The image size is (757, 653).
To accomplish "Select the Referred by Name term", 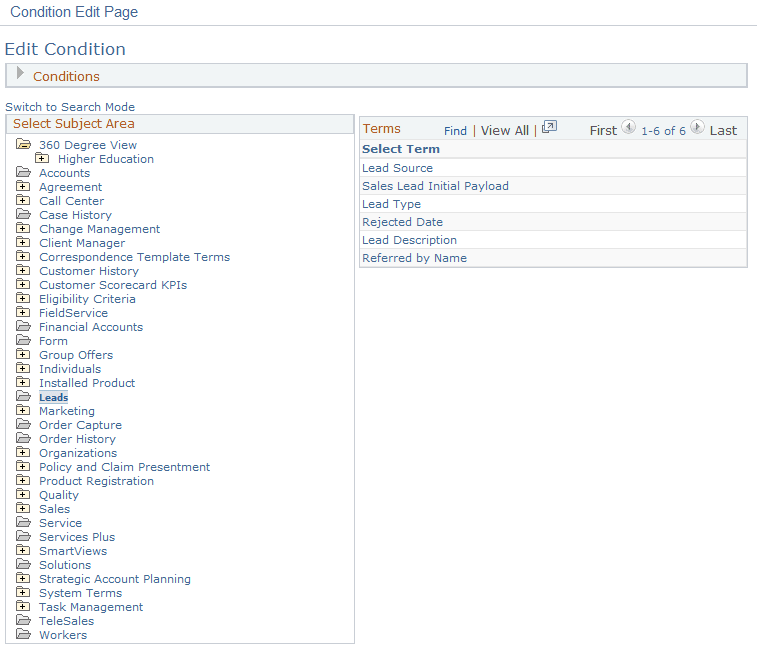I will pos(415,258).
